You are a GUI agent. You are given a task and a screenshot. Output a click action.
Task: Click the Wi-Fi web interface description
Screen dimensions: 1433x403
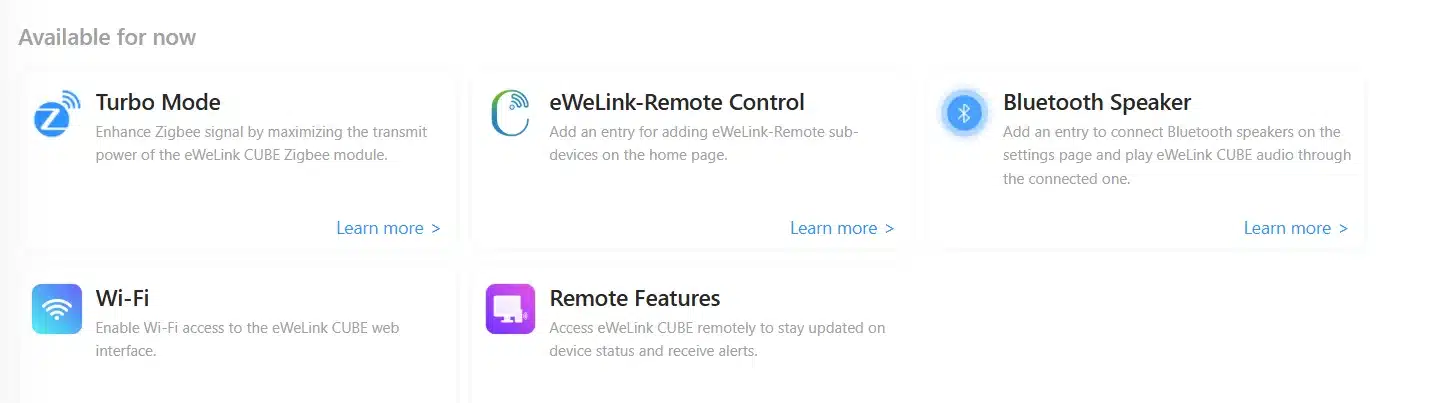(x=247, y=339)
